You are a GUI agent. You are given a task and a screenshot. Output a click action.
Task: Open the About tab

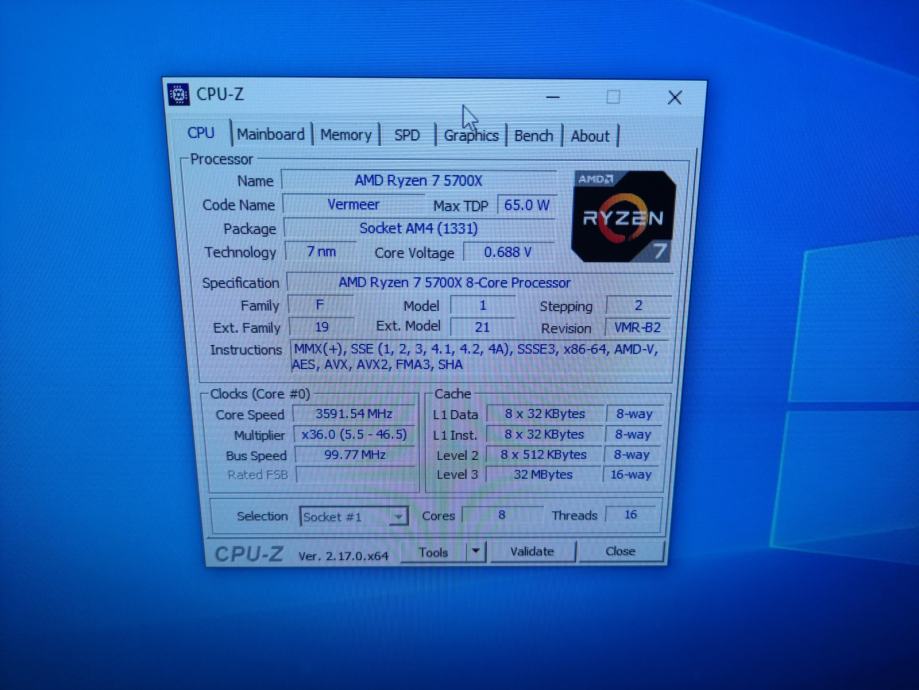(590, 137)
